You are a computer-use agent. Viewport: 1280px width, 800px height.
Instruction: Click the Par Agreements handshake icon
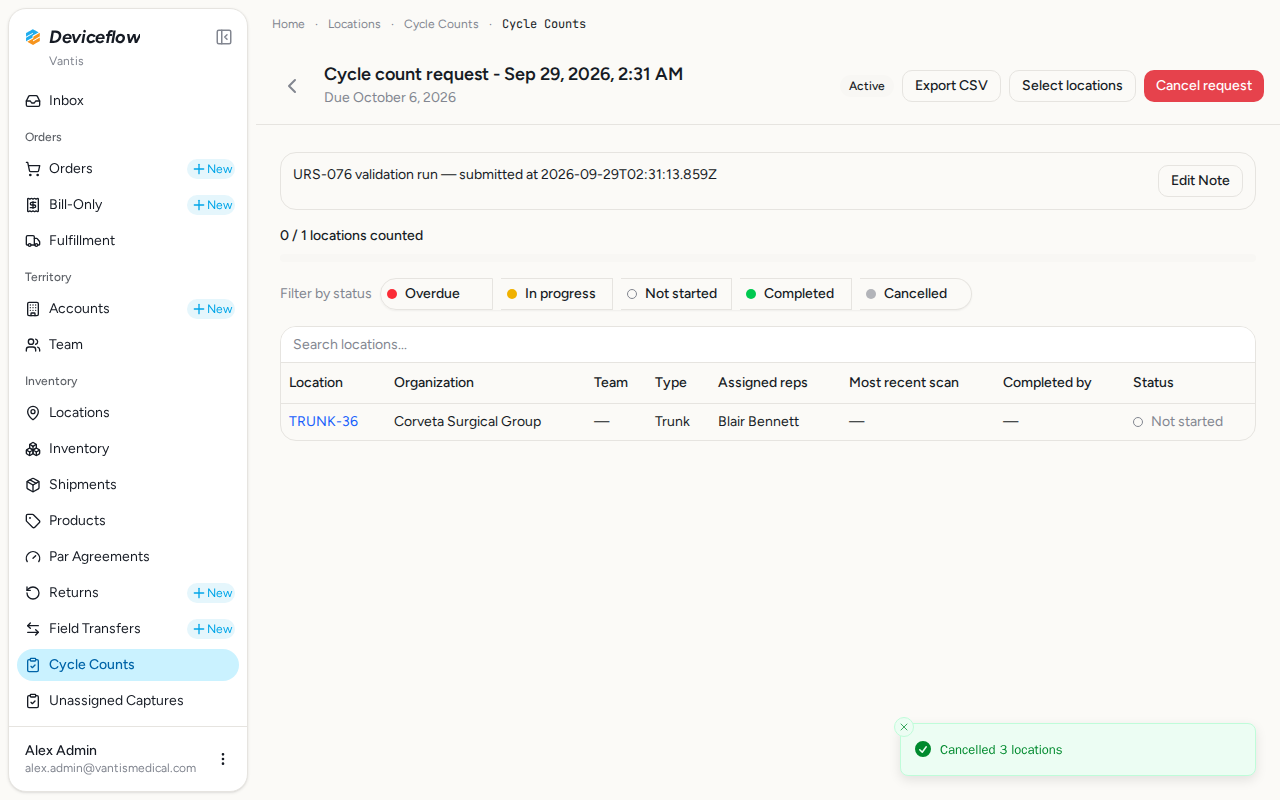[33, 557]
